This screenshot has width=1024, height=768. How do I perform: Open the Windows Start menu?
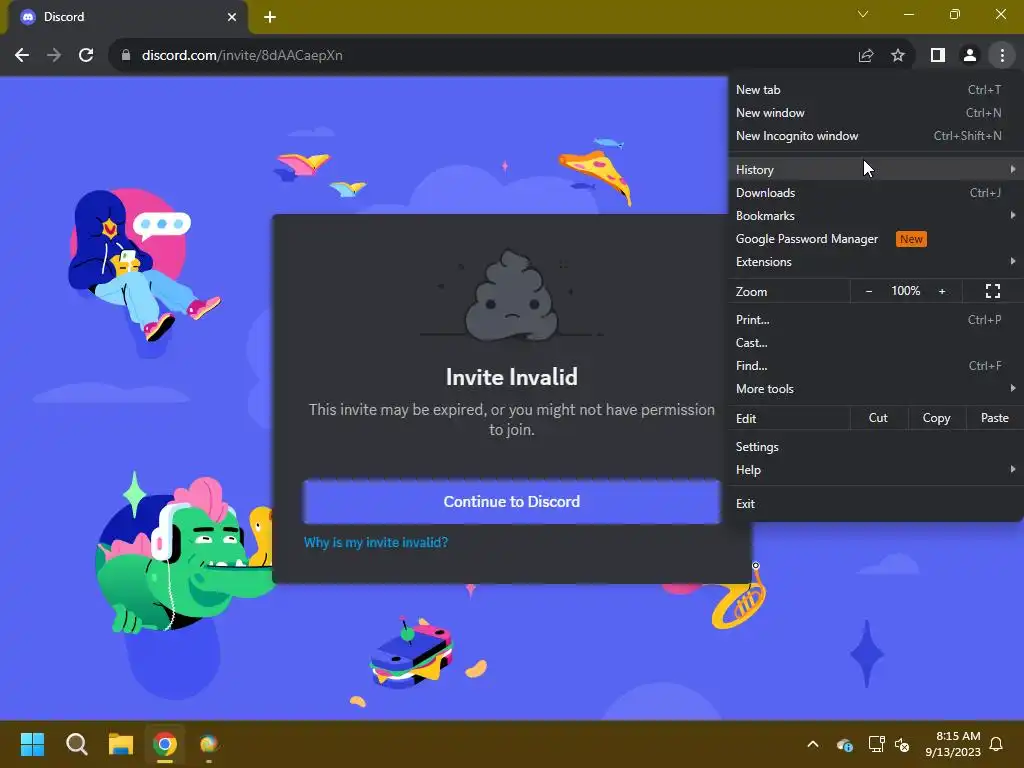click(x=32, y=744)
